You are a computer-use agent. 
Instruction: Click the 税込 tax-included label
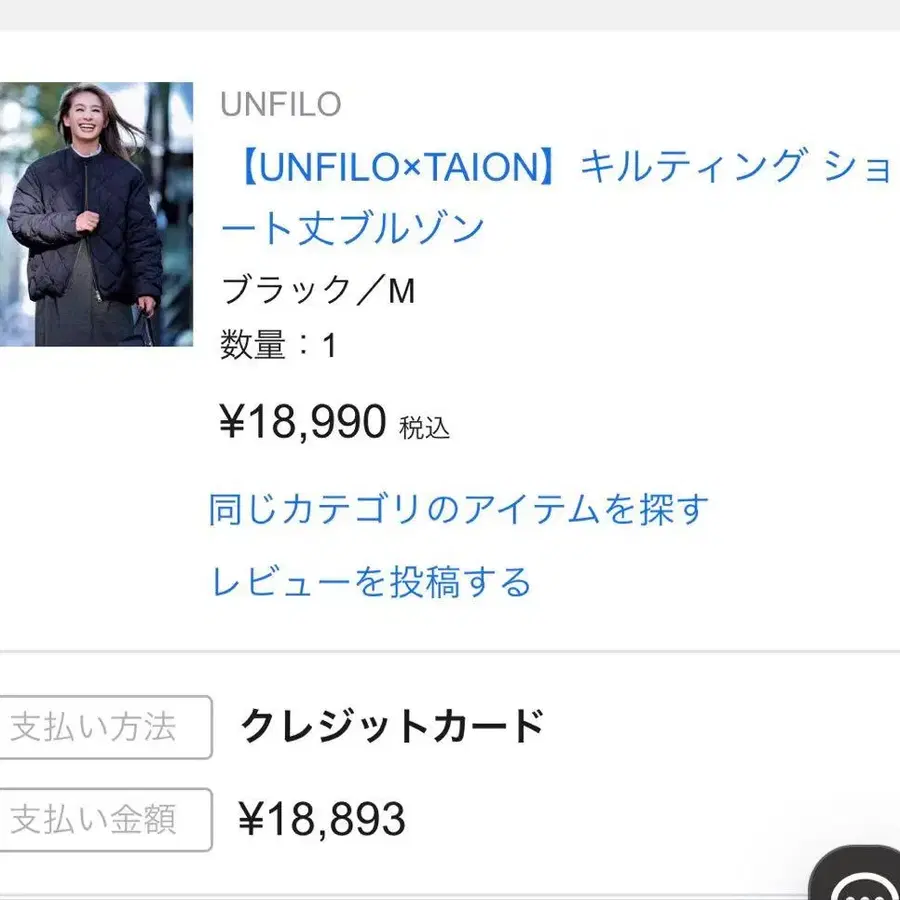point(425,428)
